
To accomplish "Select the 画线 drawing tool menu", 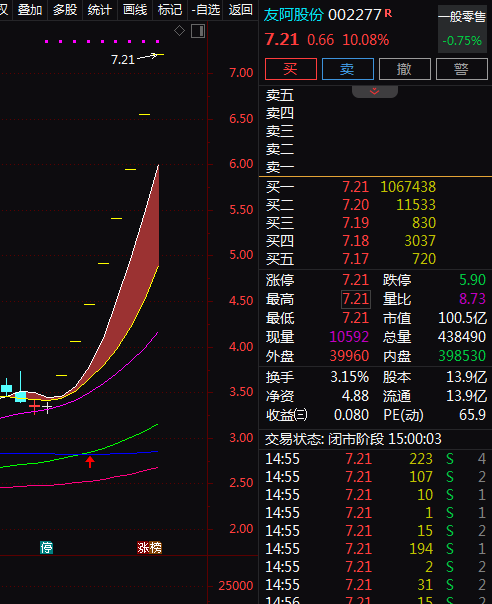I will [x=135, y=10].
